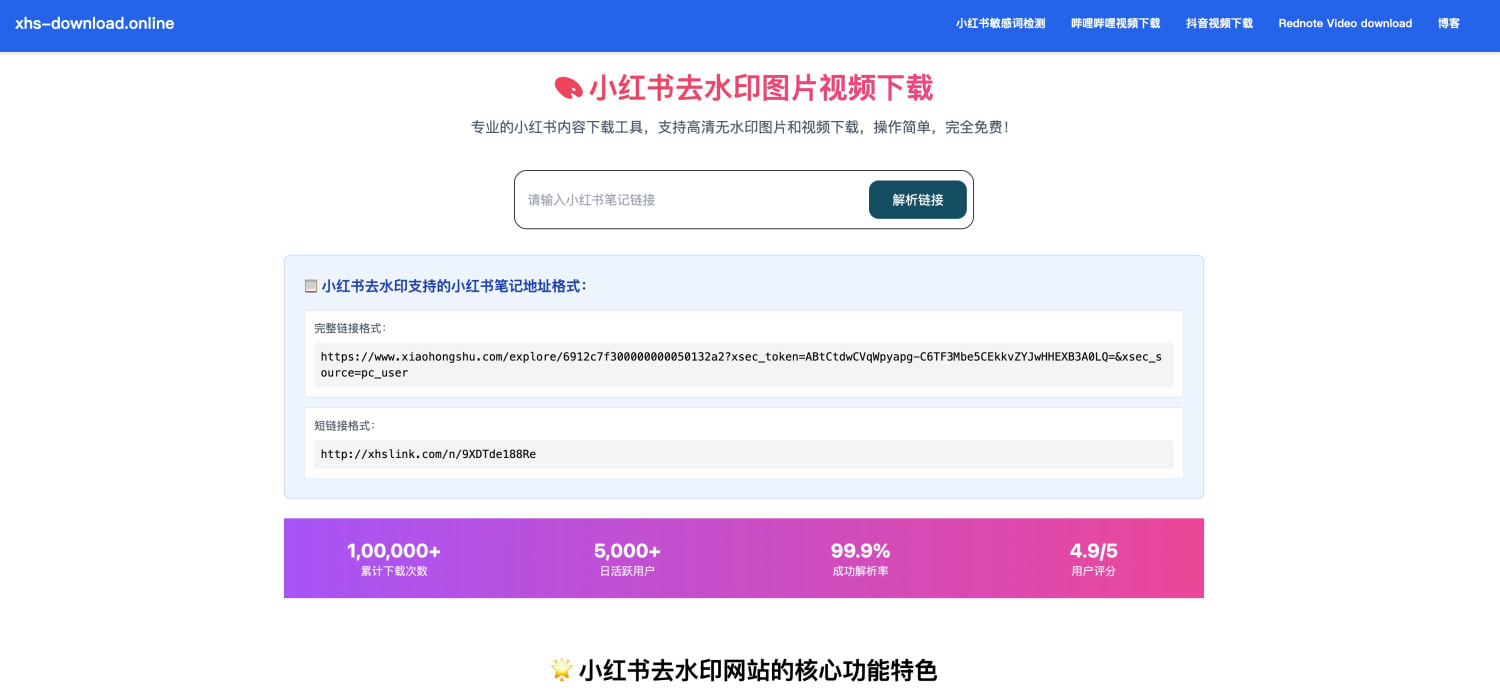This screenshot has height=694, width=1500.
Task: Click the 1,00,000+ download count stat
Action: [394, 550]
